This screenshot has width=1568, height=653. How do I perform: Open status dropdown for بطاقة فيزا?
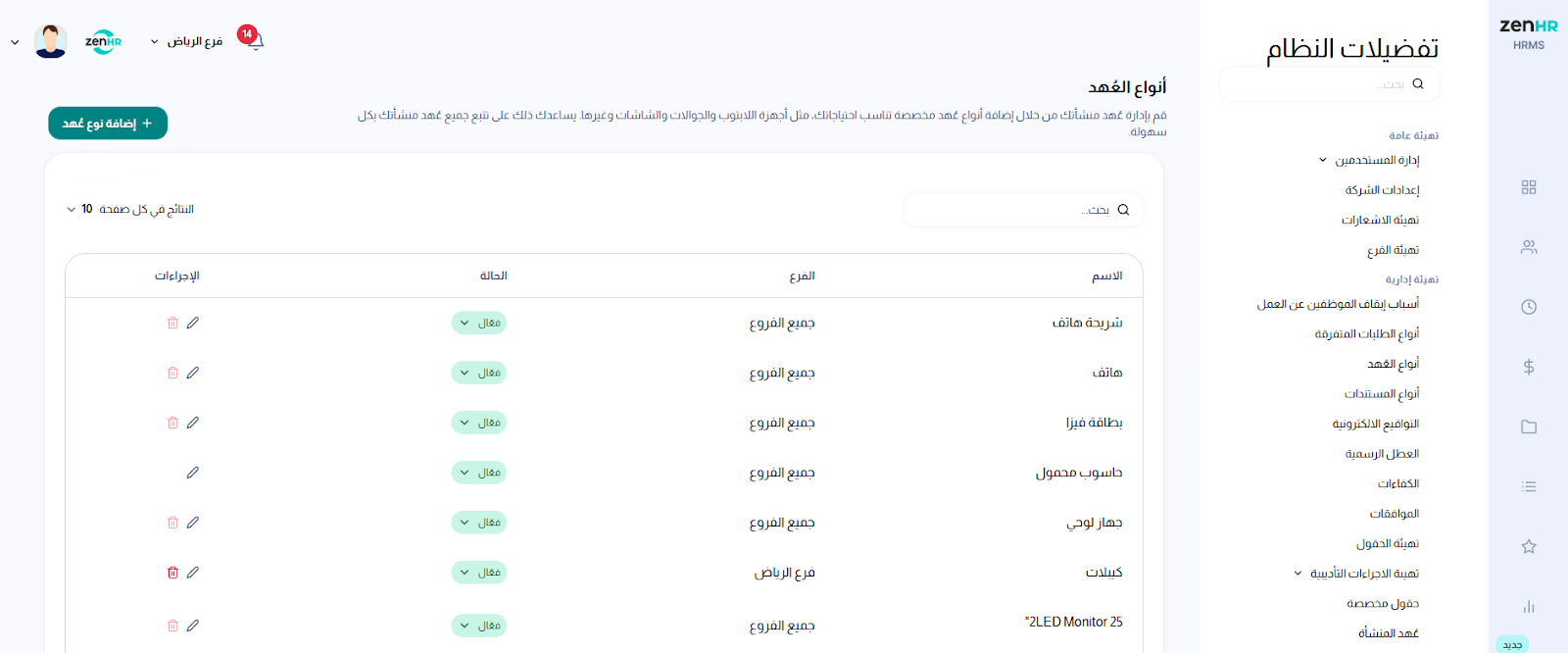click(x=479, y=423)
